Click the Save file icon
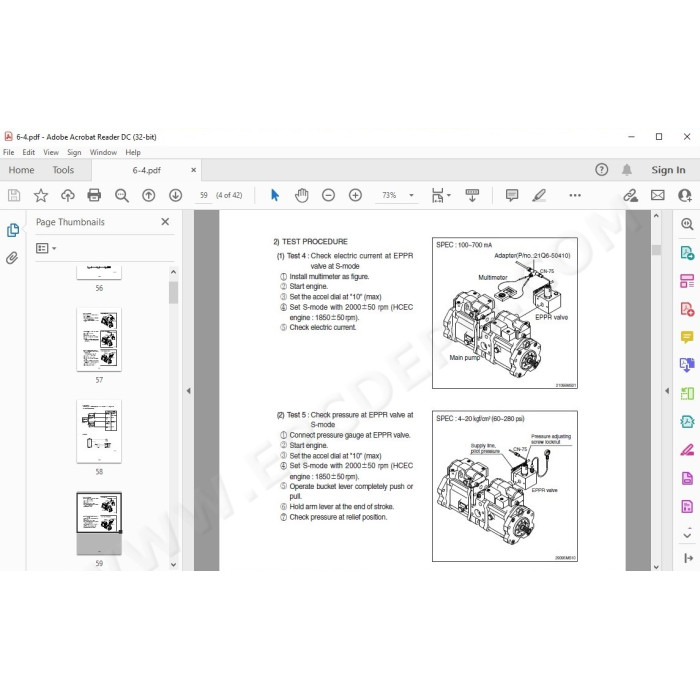 coord(14,195)
